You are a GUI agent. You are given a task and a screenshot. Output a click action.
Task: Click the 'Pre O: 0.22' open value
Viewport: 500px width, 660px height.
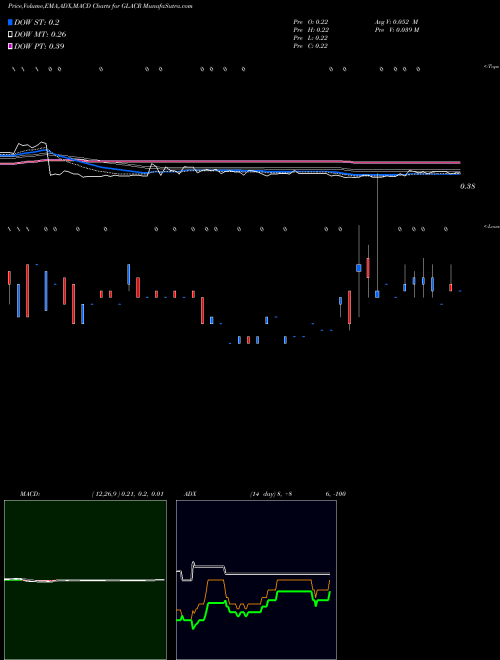311,22
